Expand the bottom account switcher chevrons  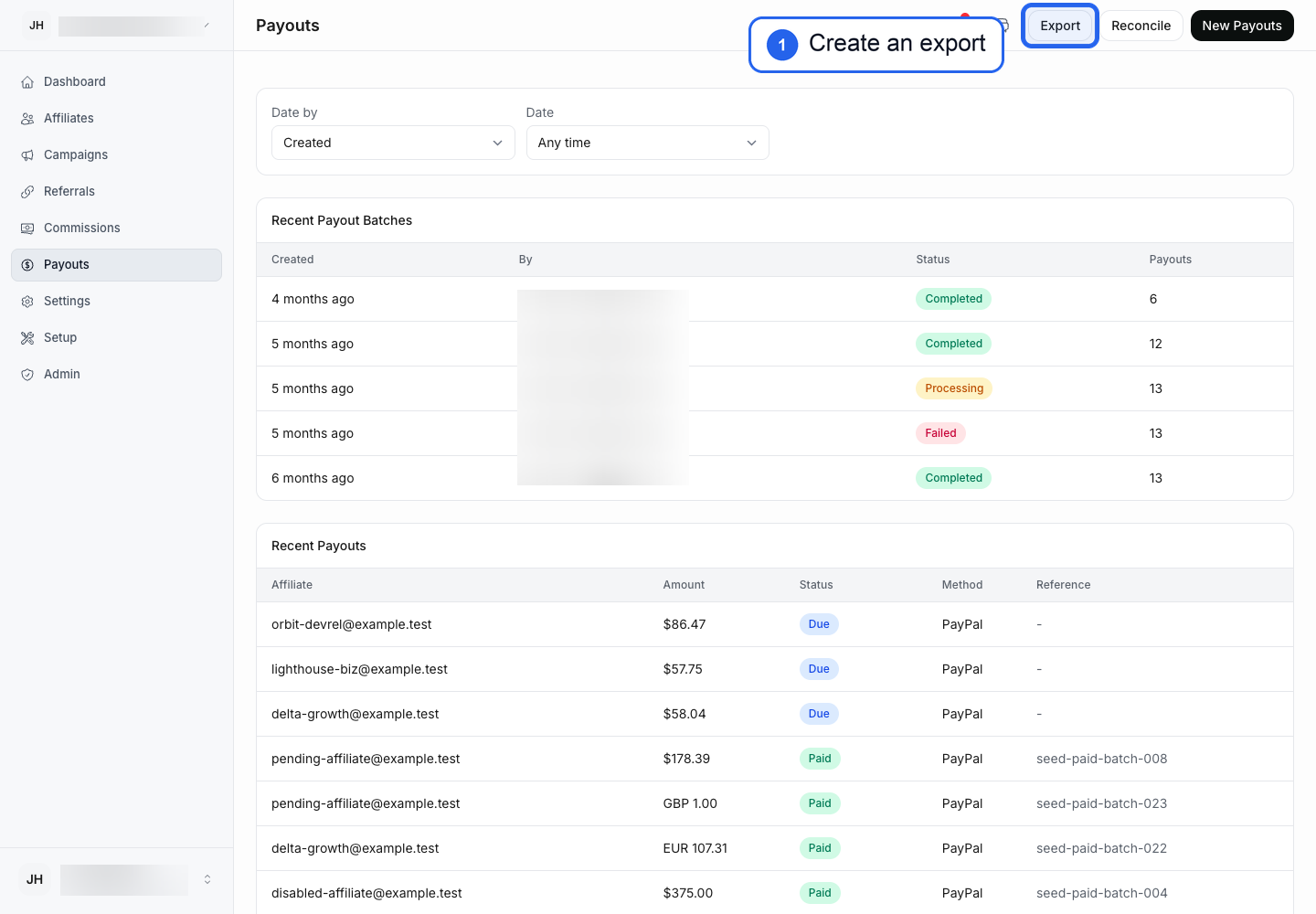pos(207,879)
